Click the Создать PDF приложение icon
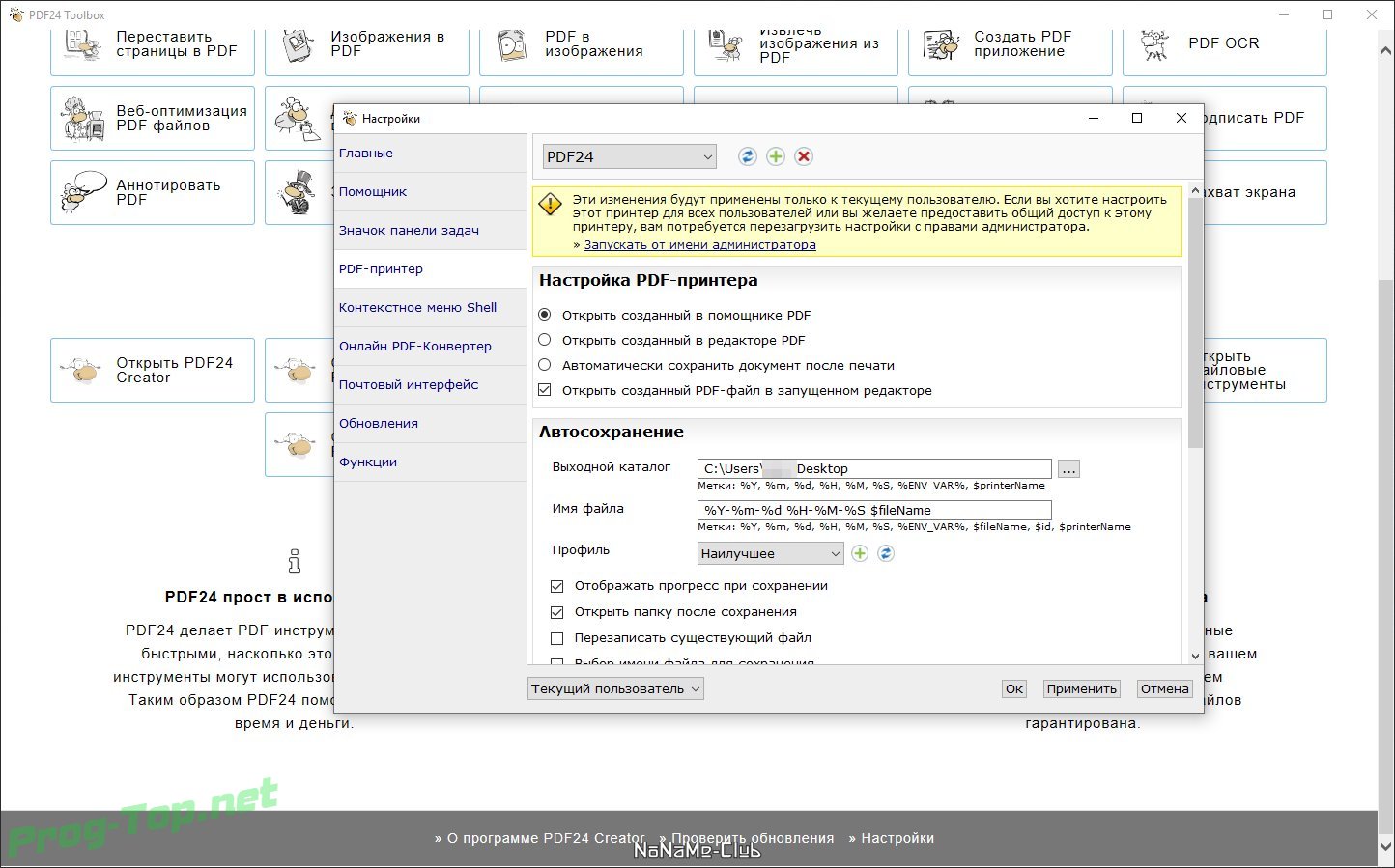The image size is (1395, 868). click(941, 44)
